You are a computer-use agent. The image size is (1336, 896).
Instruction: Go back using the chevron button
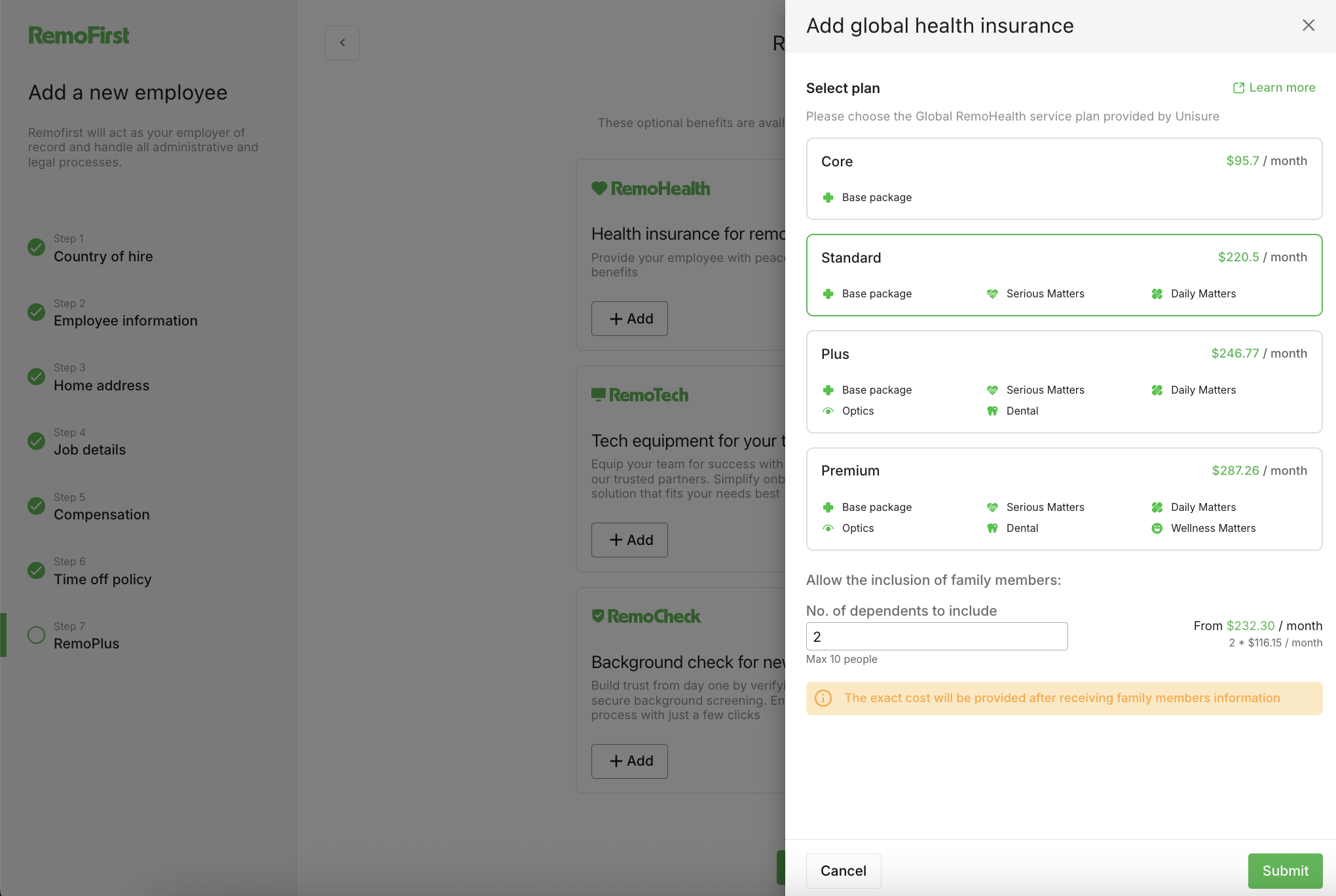coord(342,43)
